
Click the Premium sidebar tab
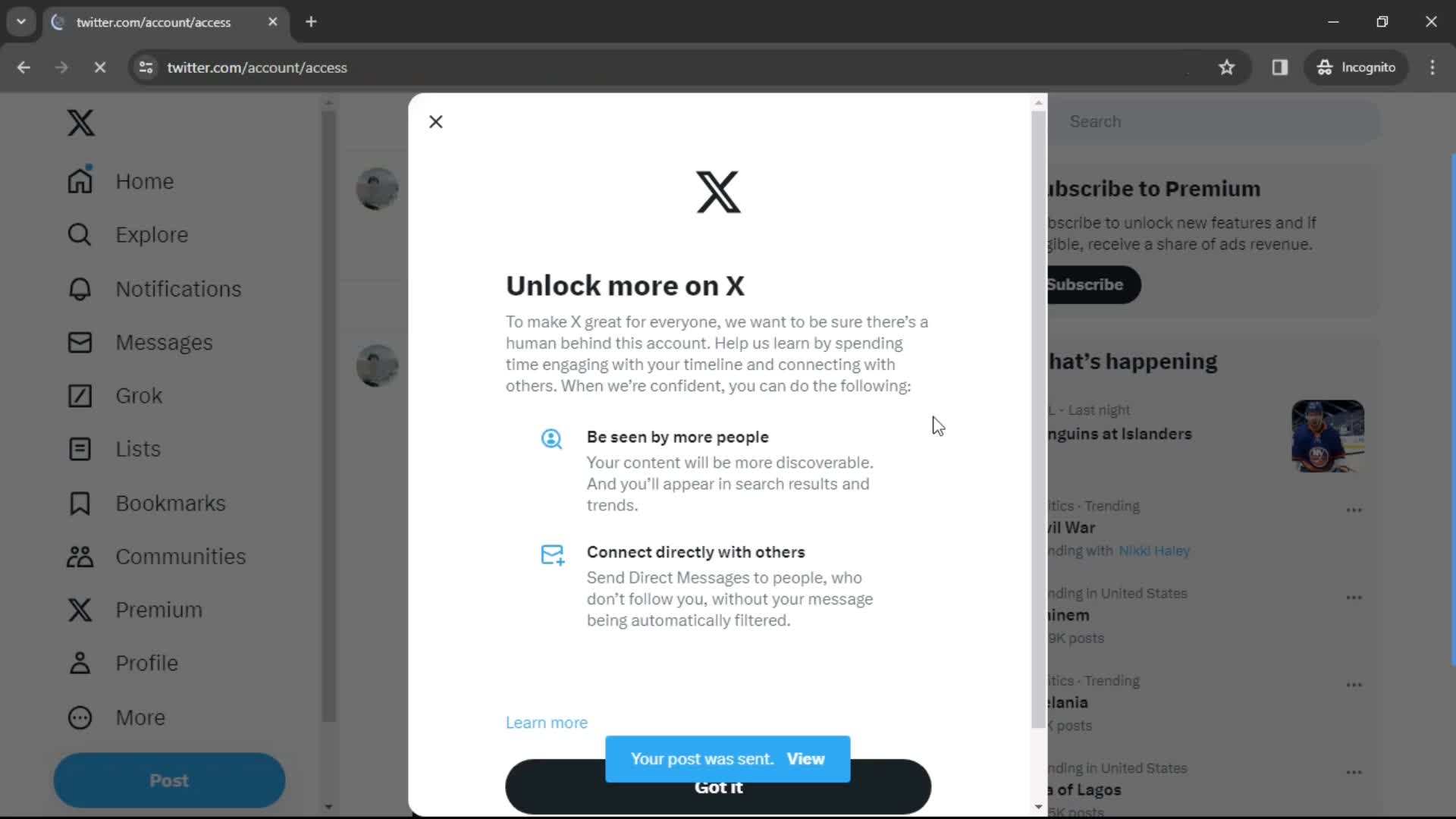(159, 610)
